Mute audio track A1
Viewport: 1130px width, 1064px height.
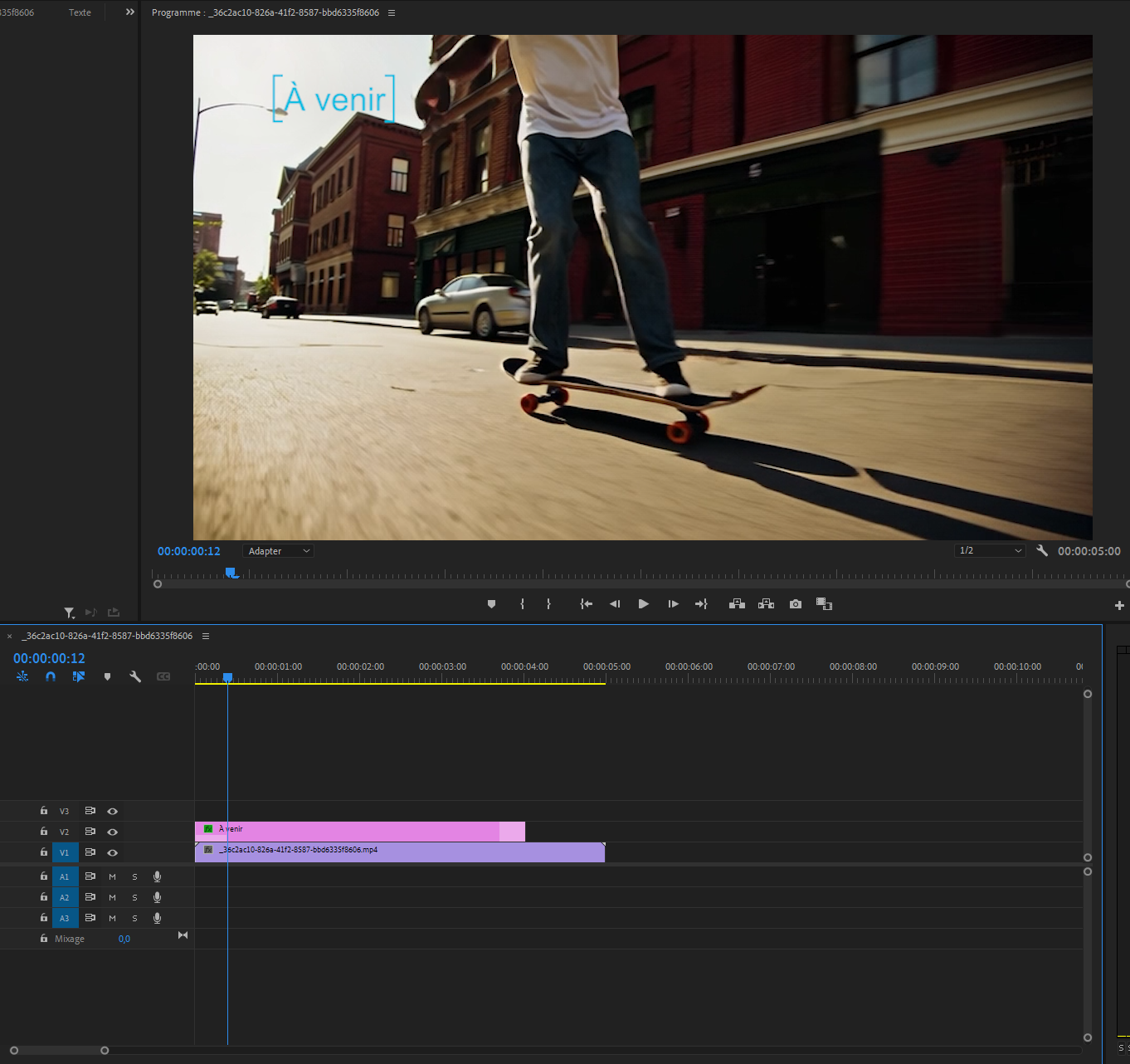coord(113,876)
